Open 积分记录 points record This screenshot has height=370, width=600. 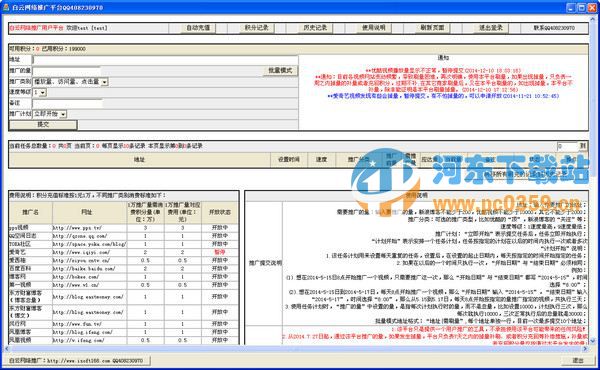point(256,28)
